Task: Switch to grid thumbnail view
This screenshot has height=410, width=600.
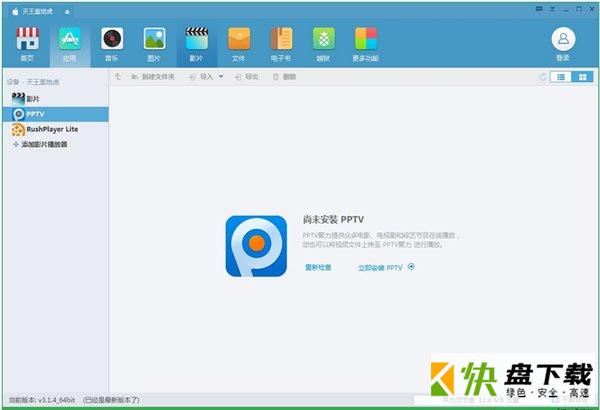Action: point(582,77)
